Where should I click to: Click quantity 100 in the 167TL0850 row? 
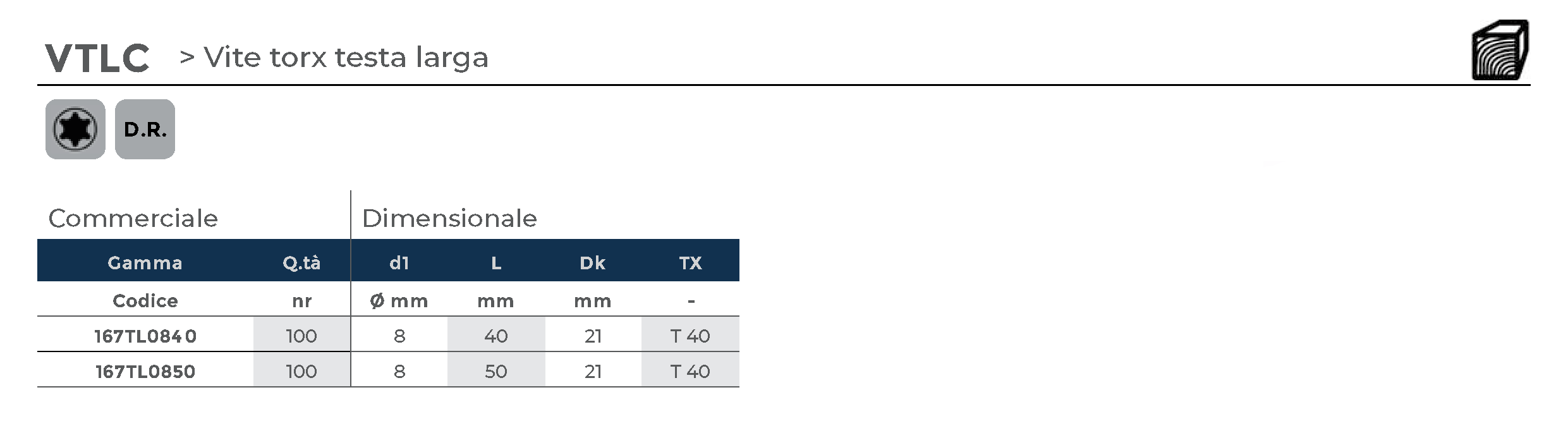coord(301,372)
